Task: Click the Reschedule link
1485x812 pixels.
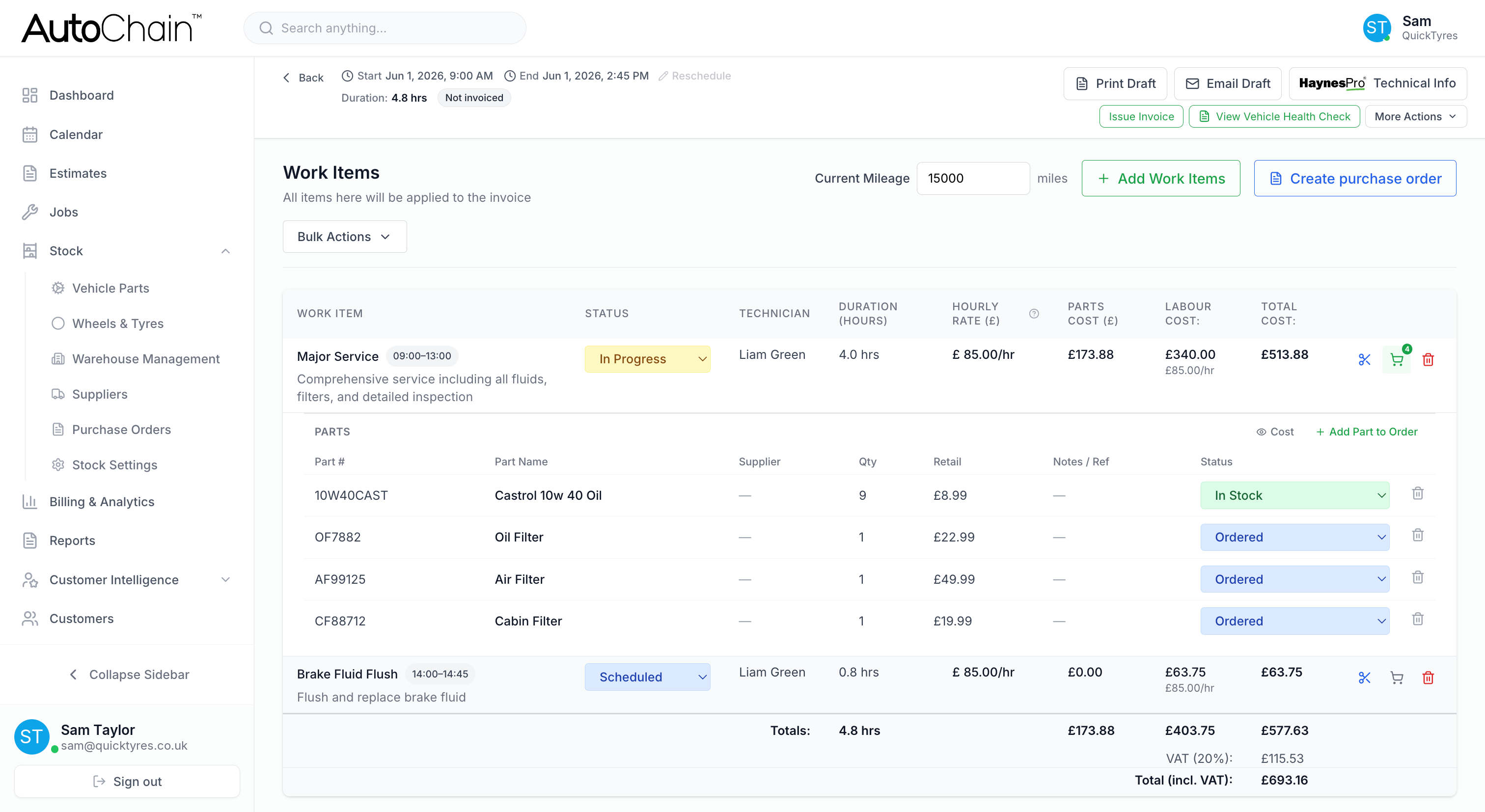Action: pos(695,76)
